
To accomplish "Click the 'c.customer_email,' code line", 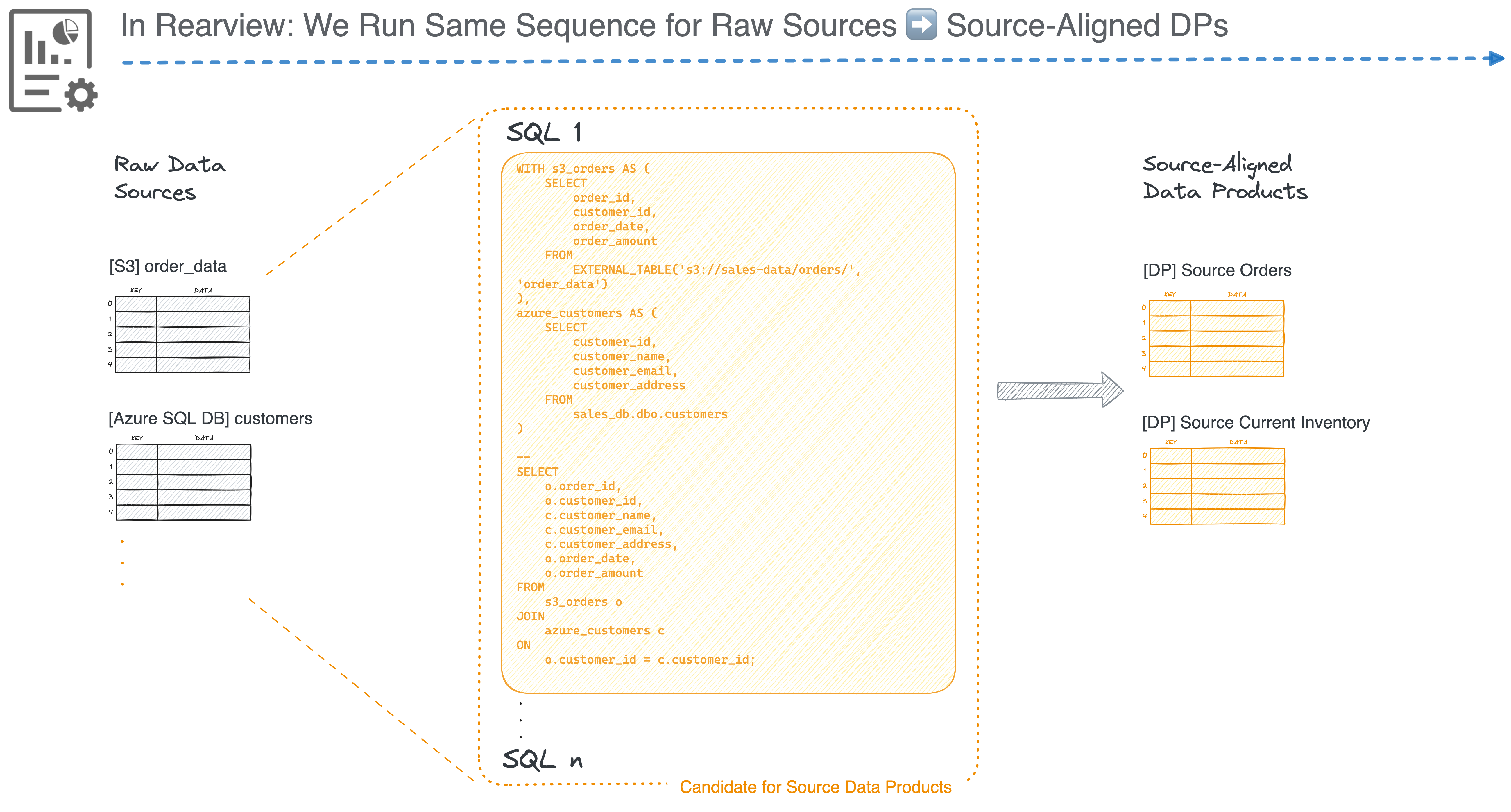I will [x=604, y=530].
